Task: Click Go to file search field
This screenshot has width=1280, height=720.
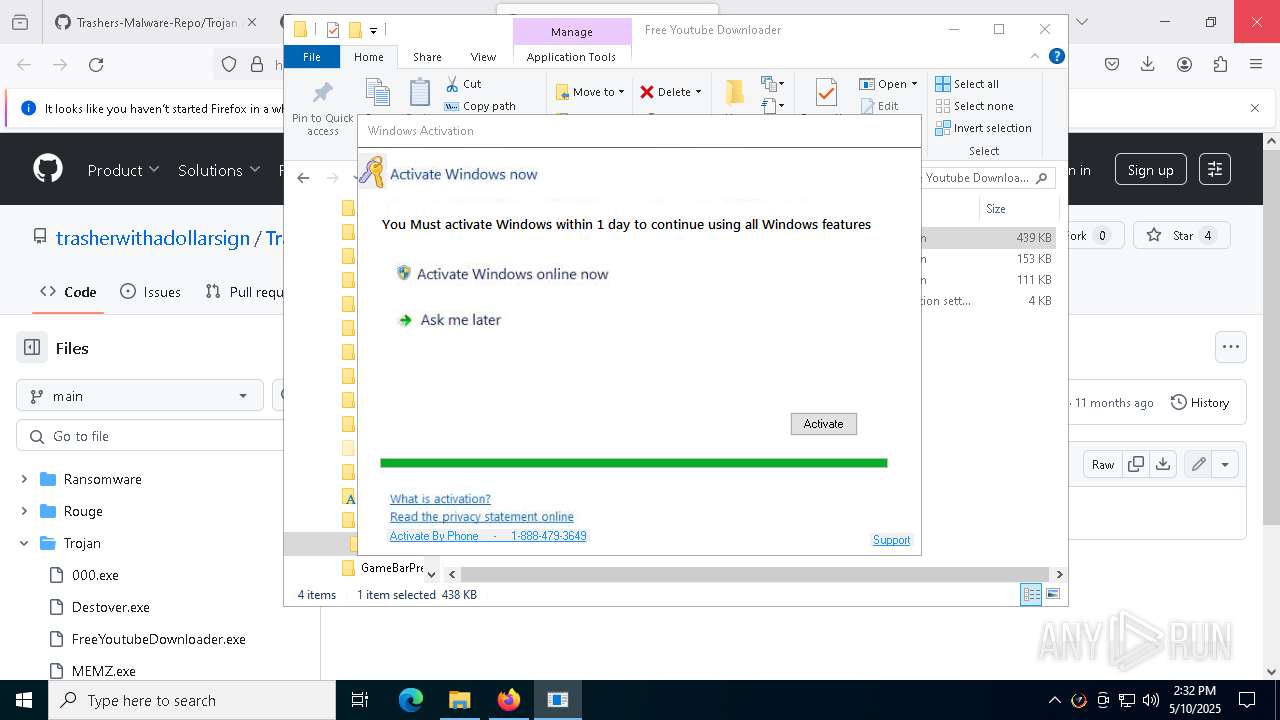Action: (x=150, y=436)
